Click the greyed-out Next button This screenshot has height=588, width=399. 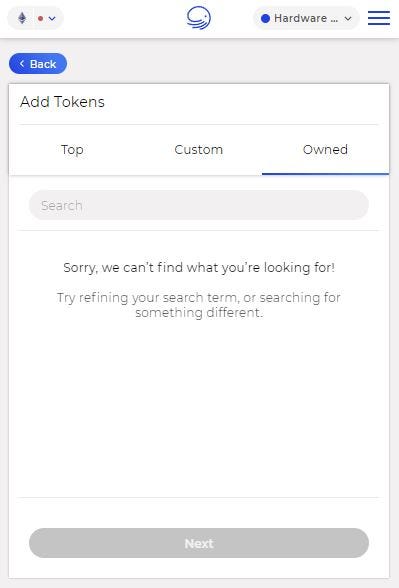coord(199,543)
